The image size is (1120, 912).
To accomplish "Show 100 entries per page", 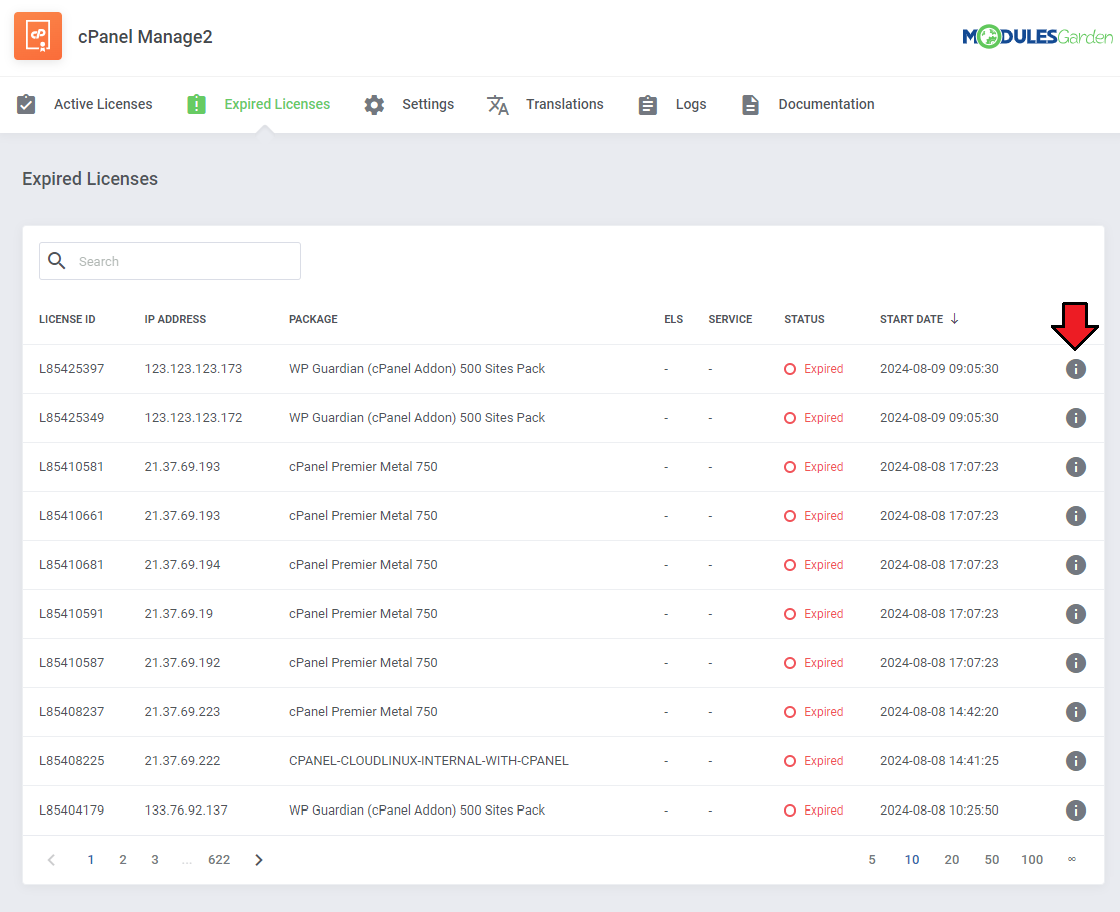I will (x=1032, y=860).
